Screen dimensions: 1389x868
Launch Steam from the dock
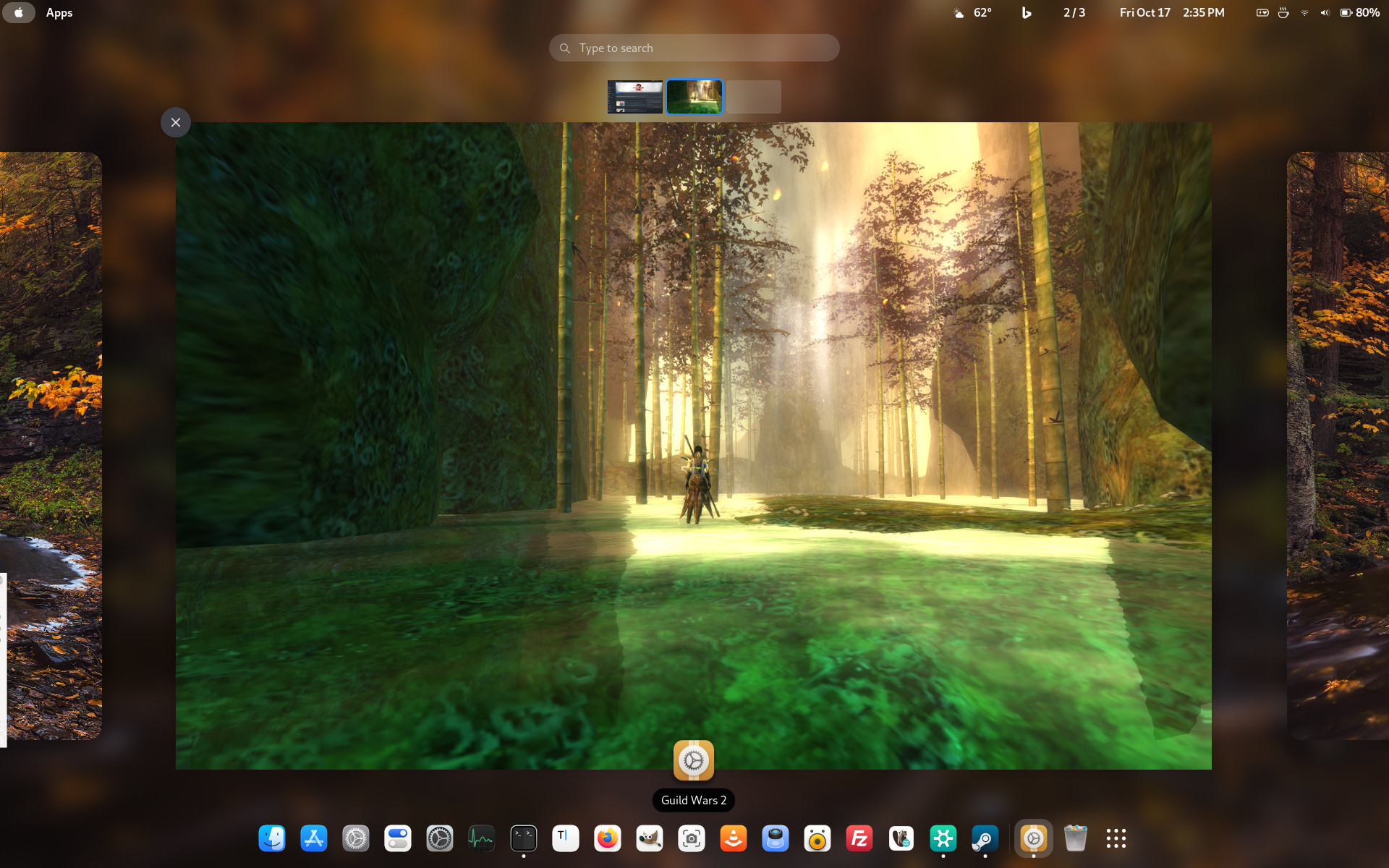point(985,838)
